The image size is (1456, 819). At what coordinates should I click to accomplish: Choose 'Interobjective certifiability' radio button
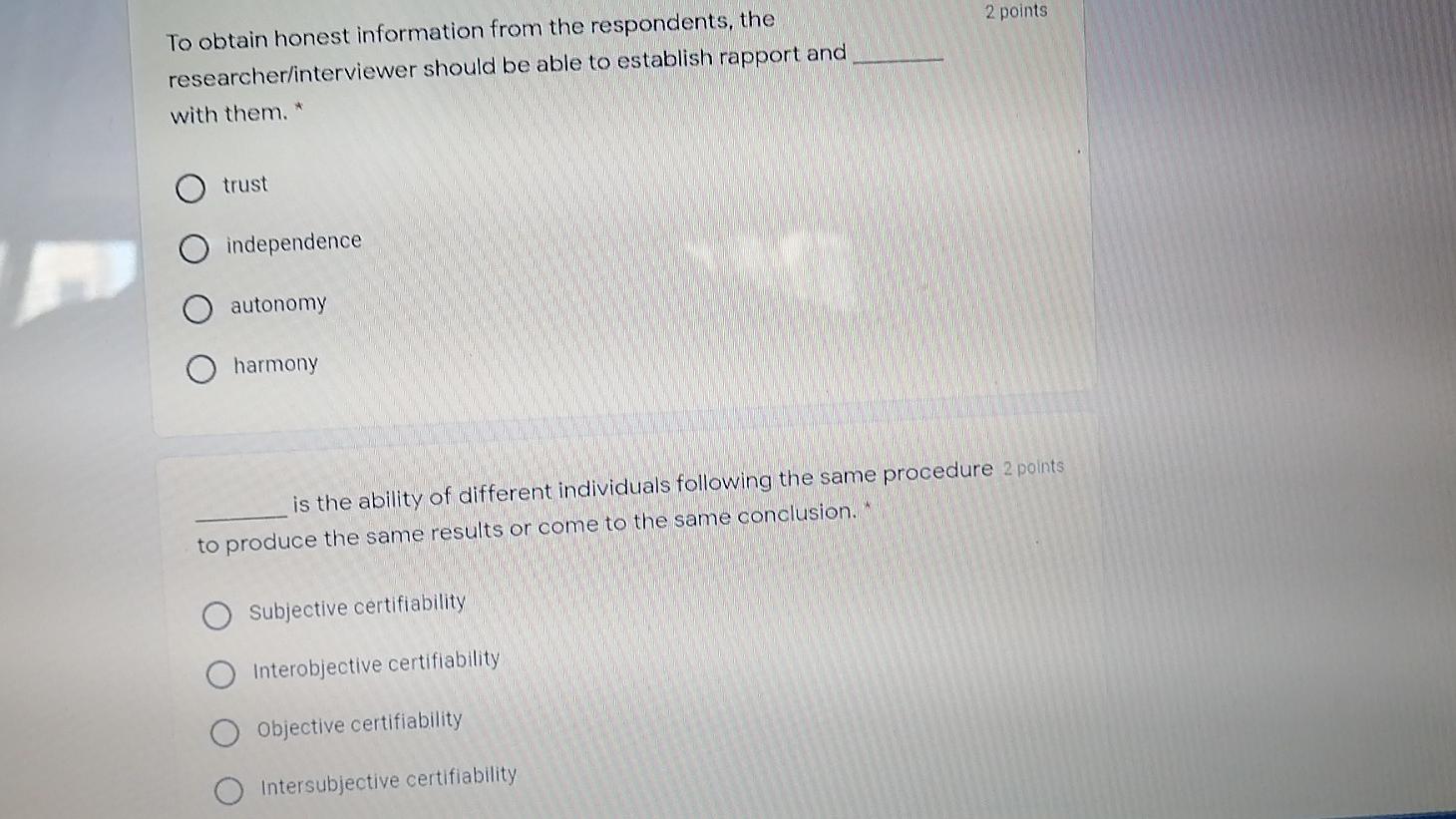pos(220,675)
